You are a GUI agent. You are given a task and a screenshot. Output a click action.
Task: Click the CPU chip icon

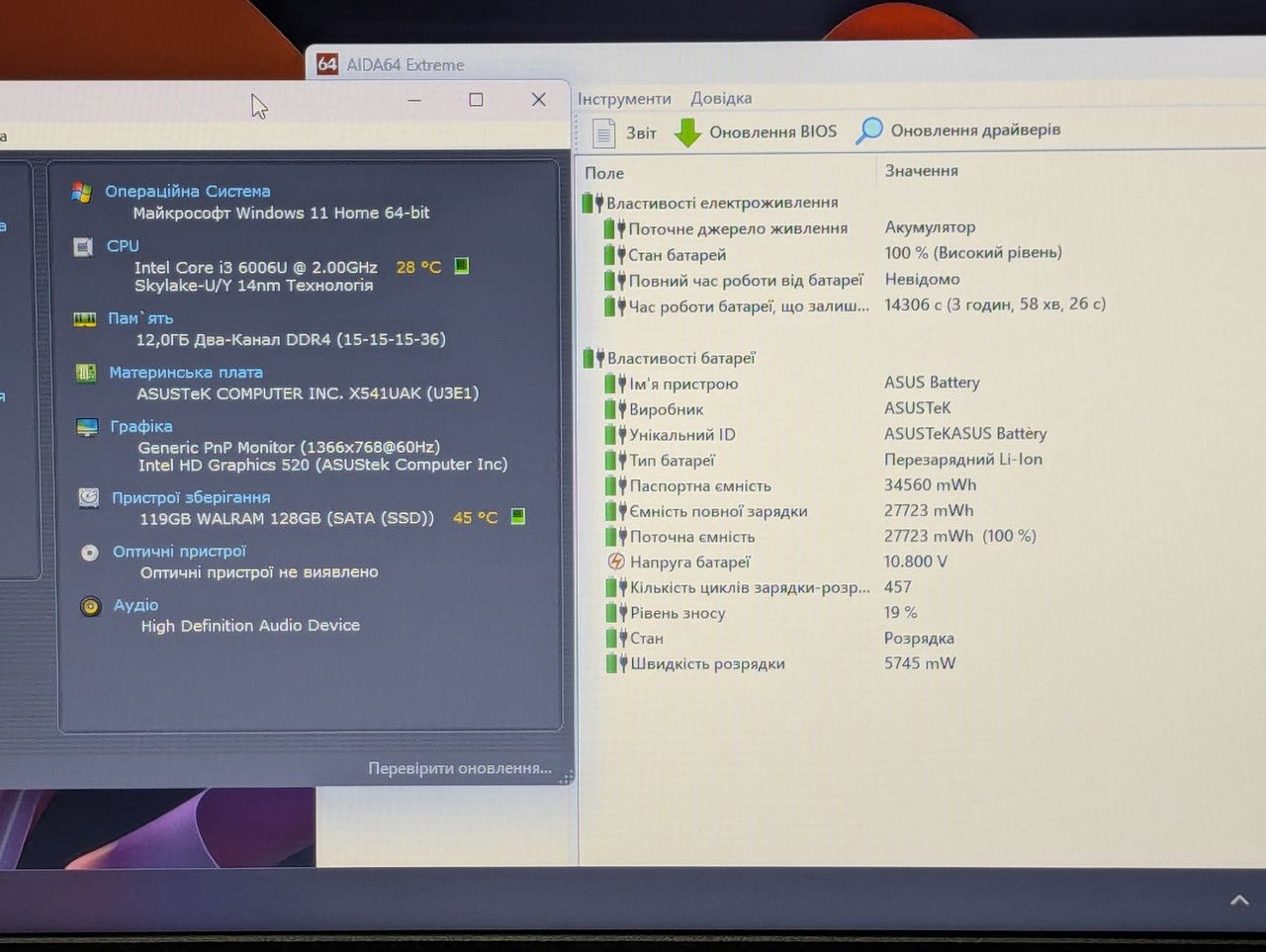point(83,247)
